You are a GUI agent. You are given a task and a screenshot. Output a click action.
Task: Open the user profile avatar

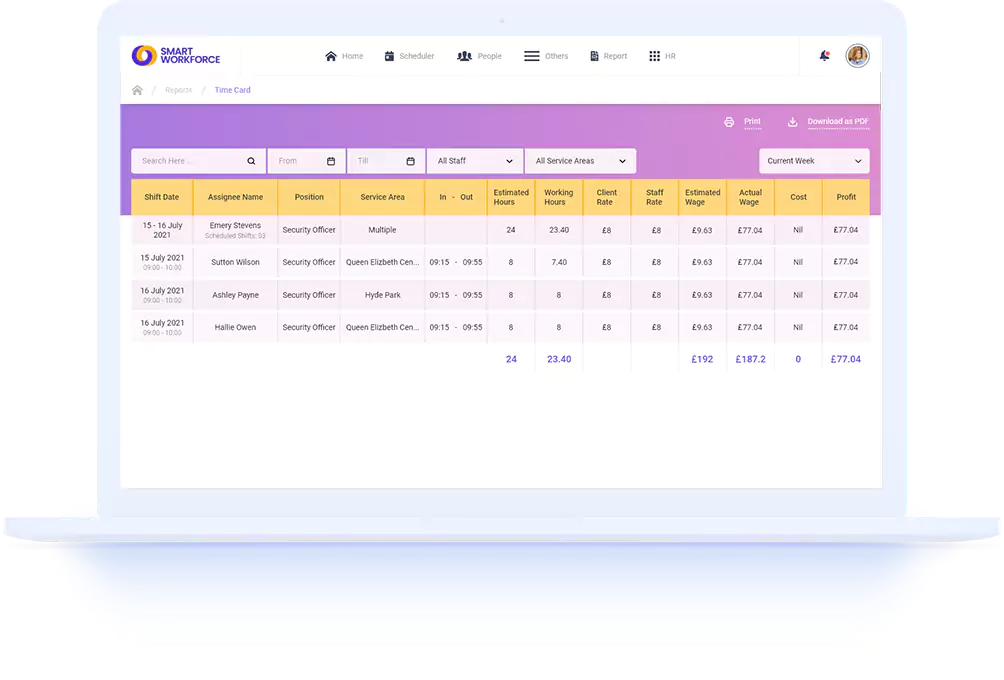point(857,56)
